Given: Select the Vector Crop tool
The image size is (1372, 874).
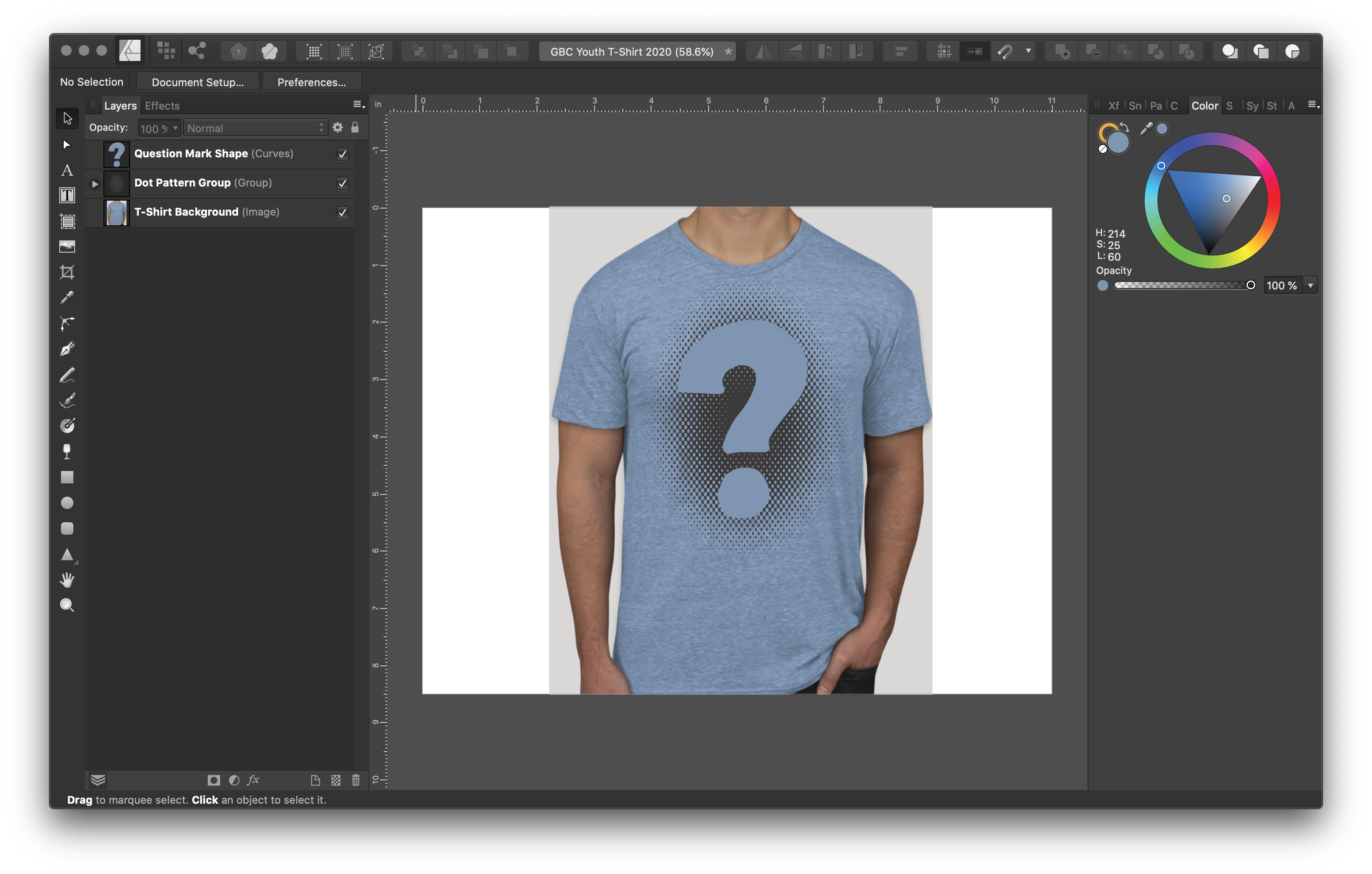Looking at the screenshot, I should (x=67, y=272).
